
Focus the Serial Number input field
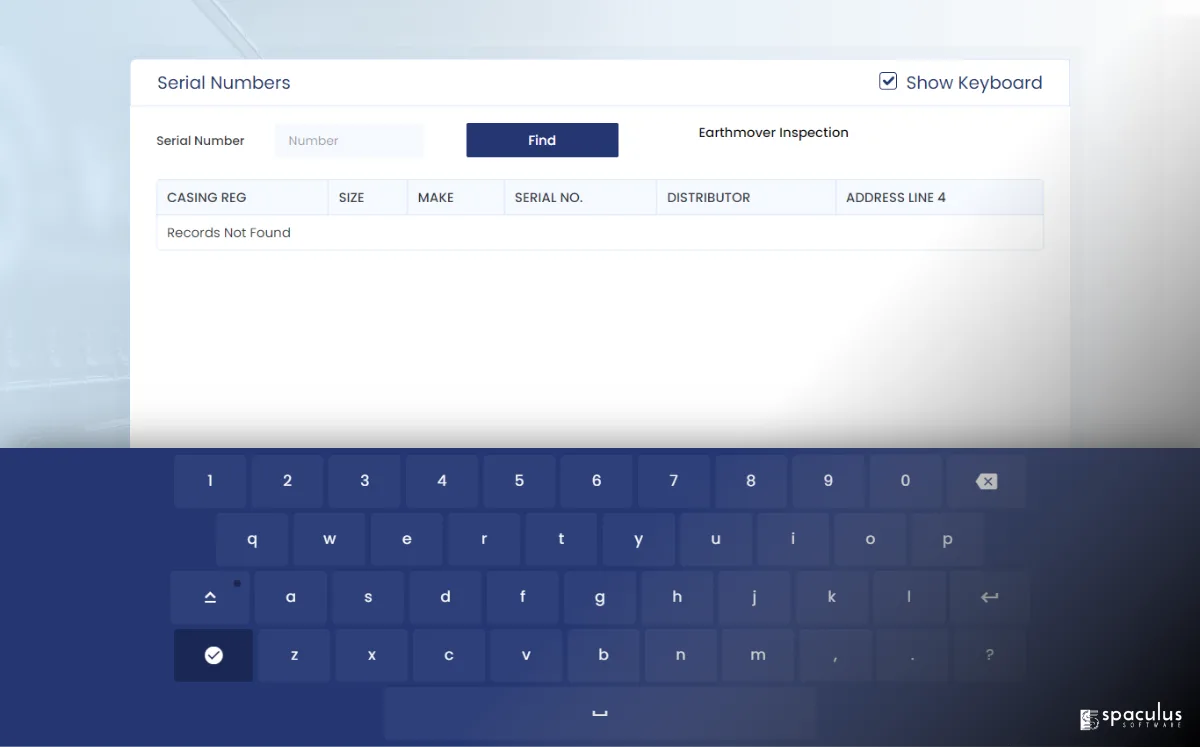tap(349, 141)
